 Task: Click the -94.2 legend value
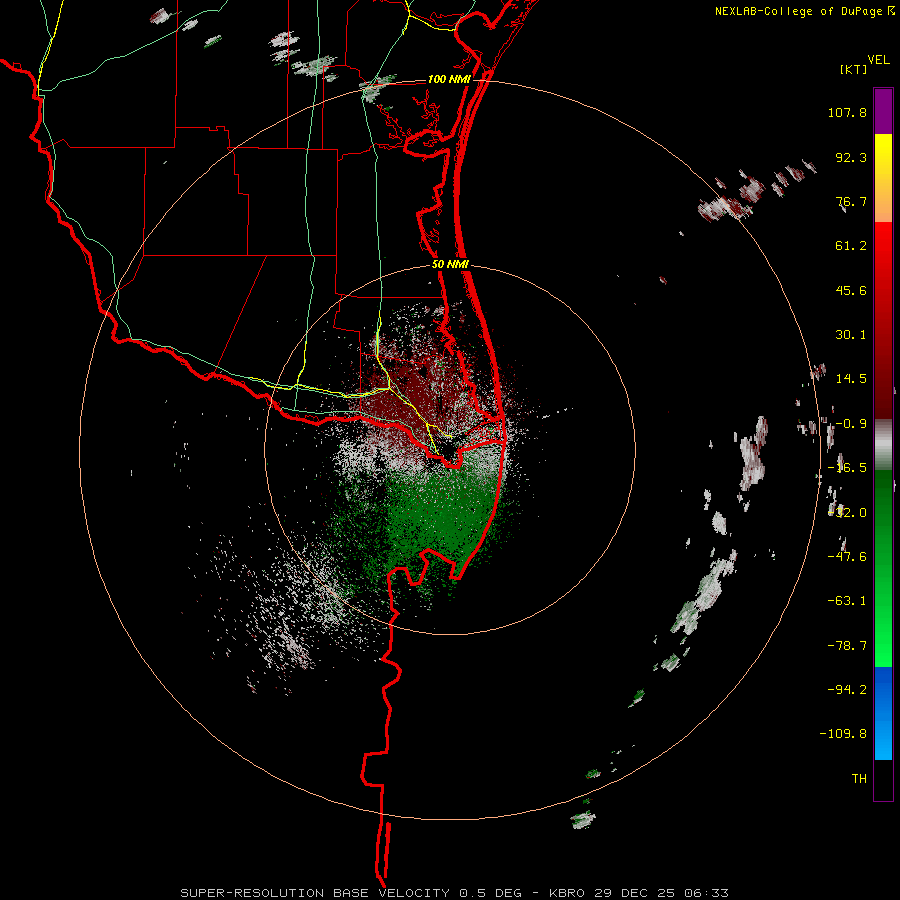tap(847, 689)
